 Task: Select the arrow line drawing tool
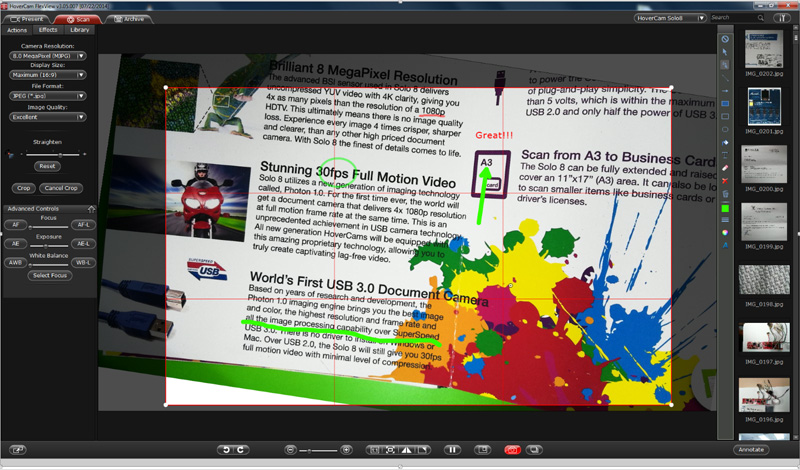click(725, 91)
